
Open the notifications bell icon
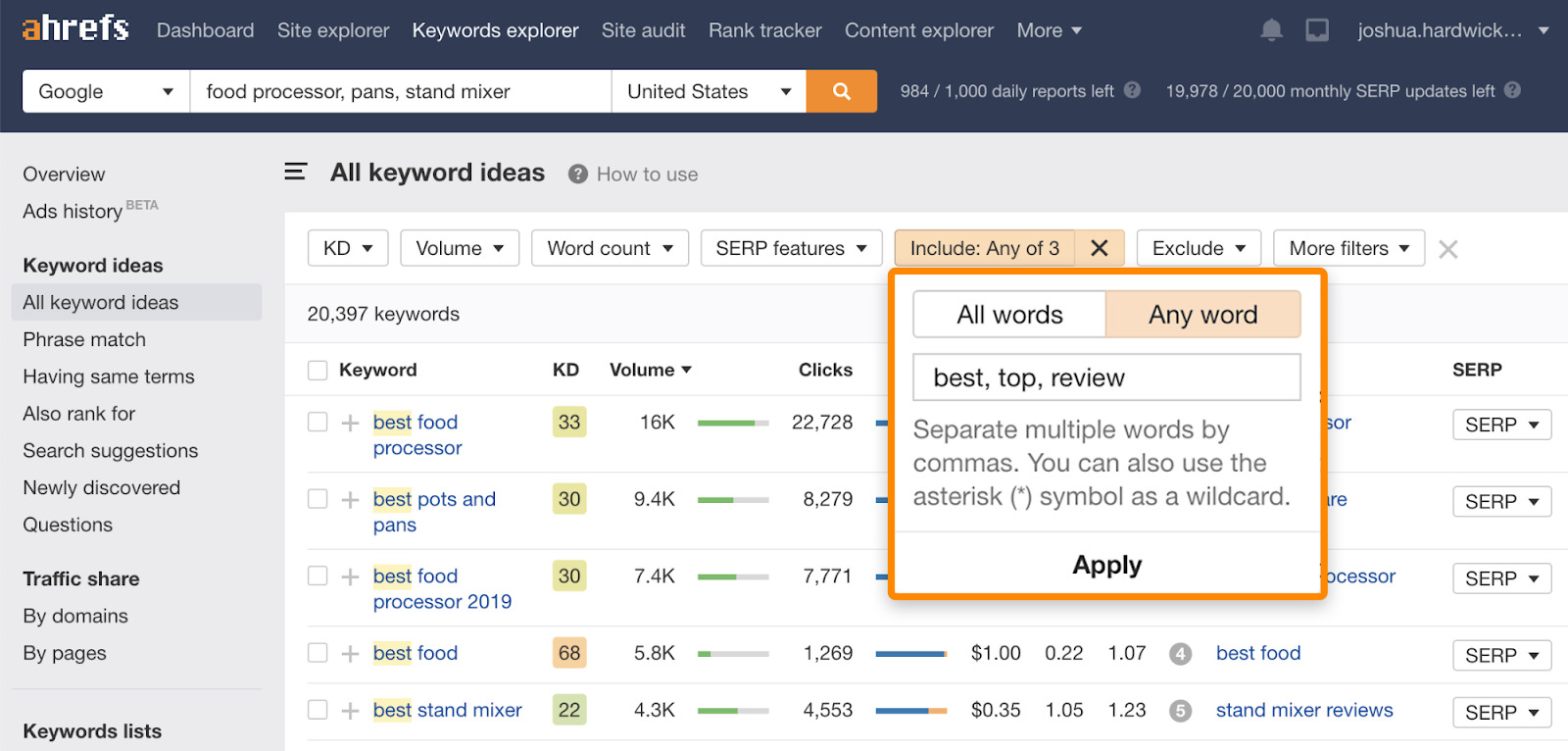point(1271,30)
